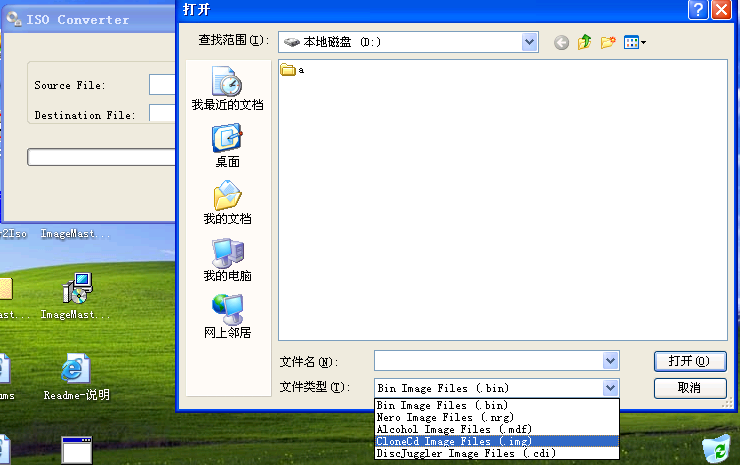
Task: Click the ImageMast desktop label under ISO Converter
Action: click(76, 233)
